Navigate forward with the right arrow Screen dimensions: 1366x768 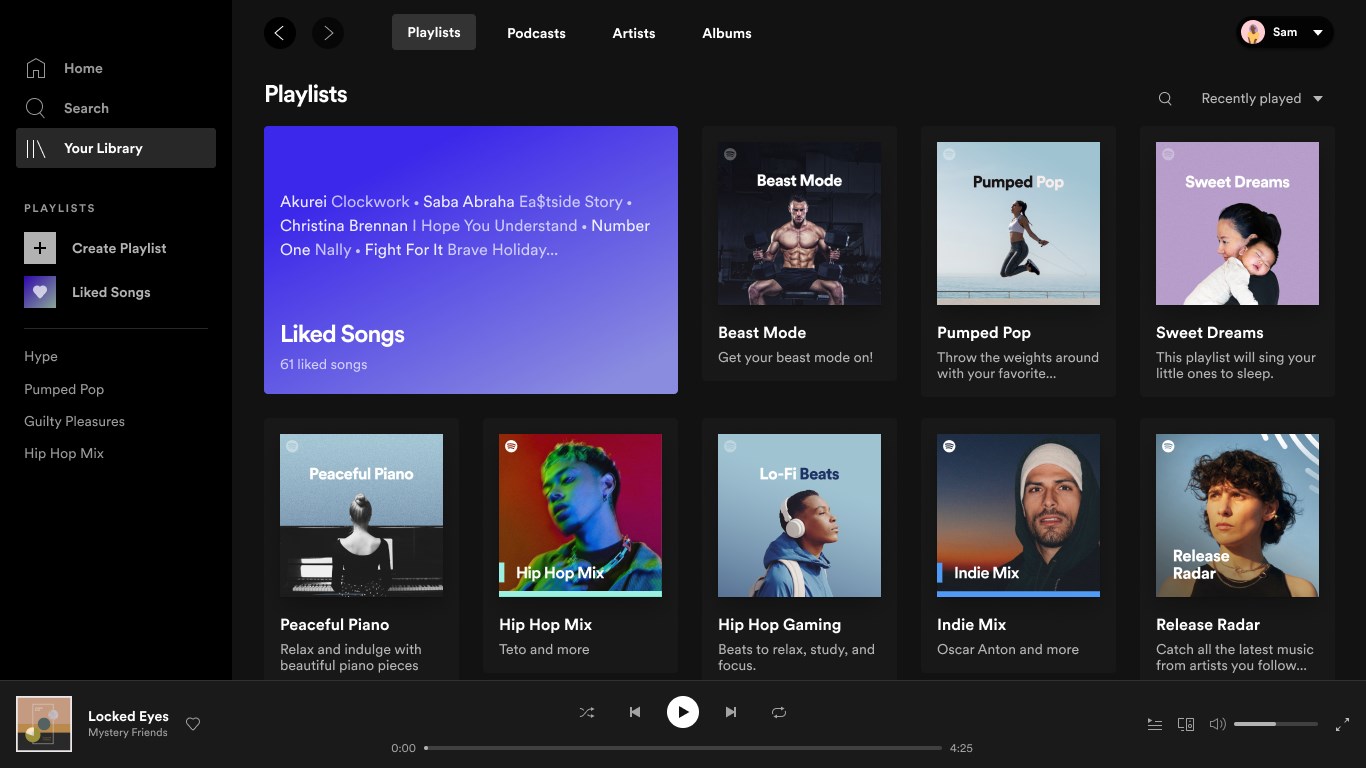tap(328, 32)
